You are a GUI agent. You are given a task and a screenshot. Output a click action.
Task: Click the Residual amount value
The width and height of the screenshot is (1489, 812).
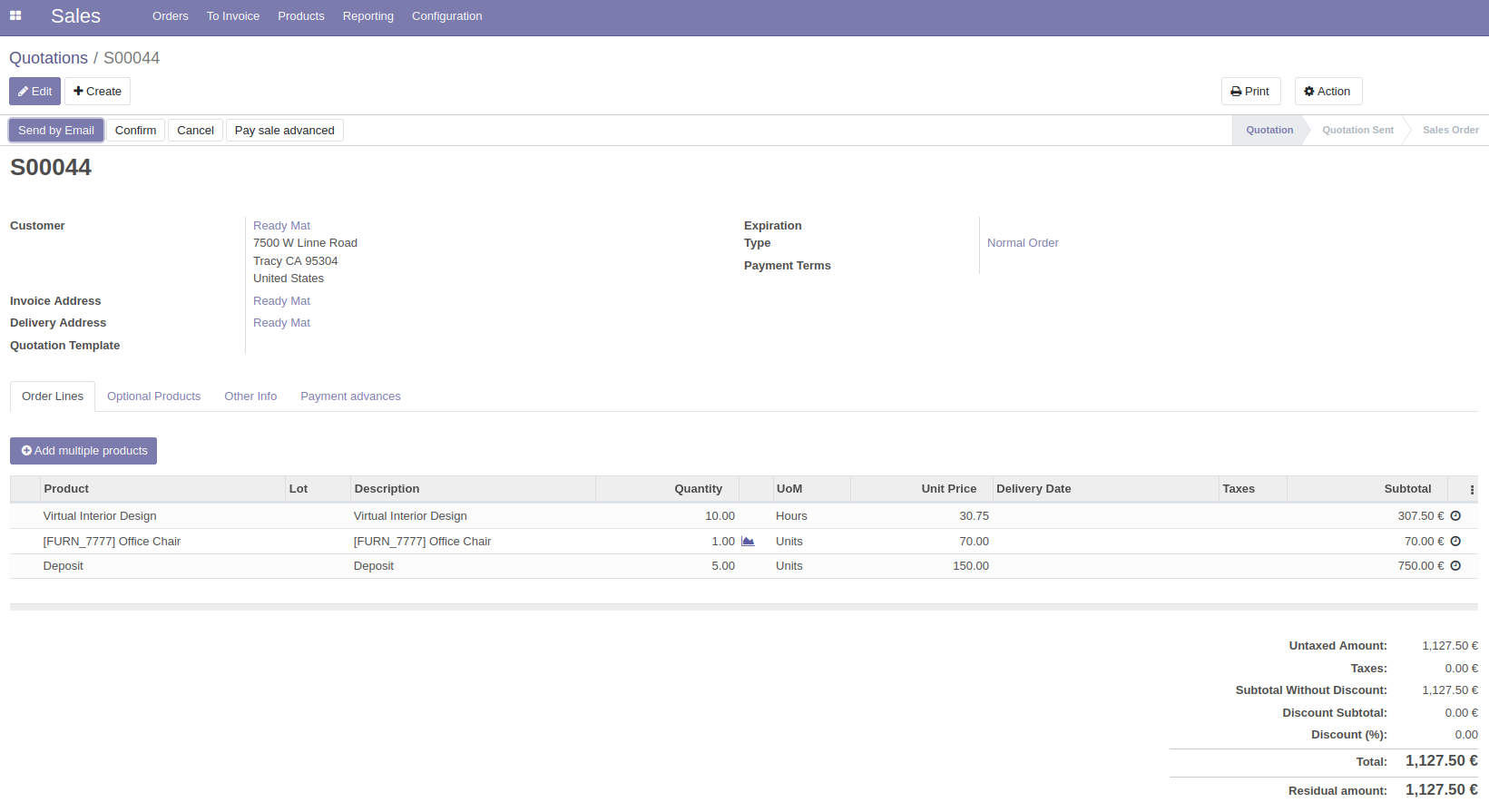tap(1441, 790)
